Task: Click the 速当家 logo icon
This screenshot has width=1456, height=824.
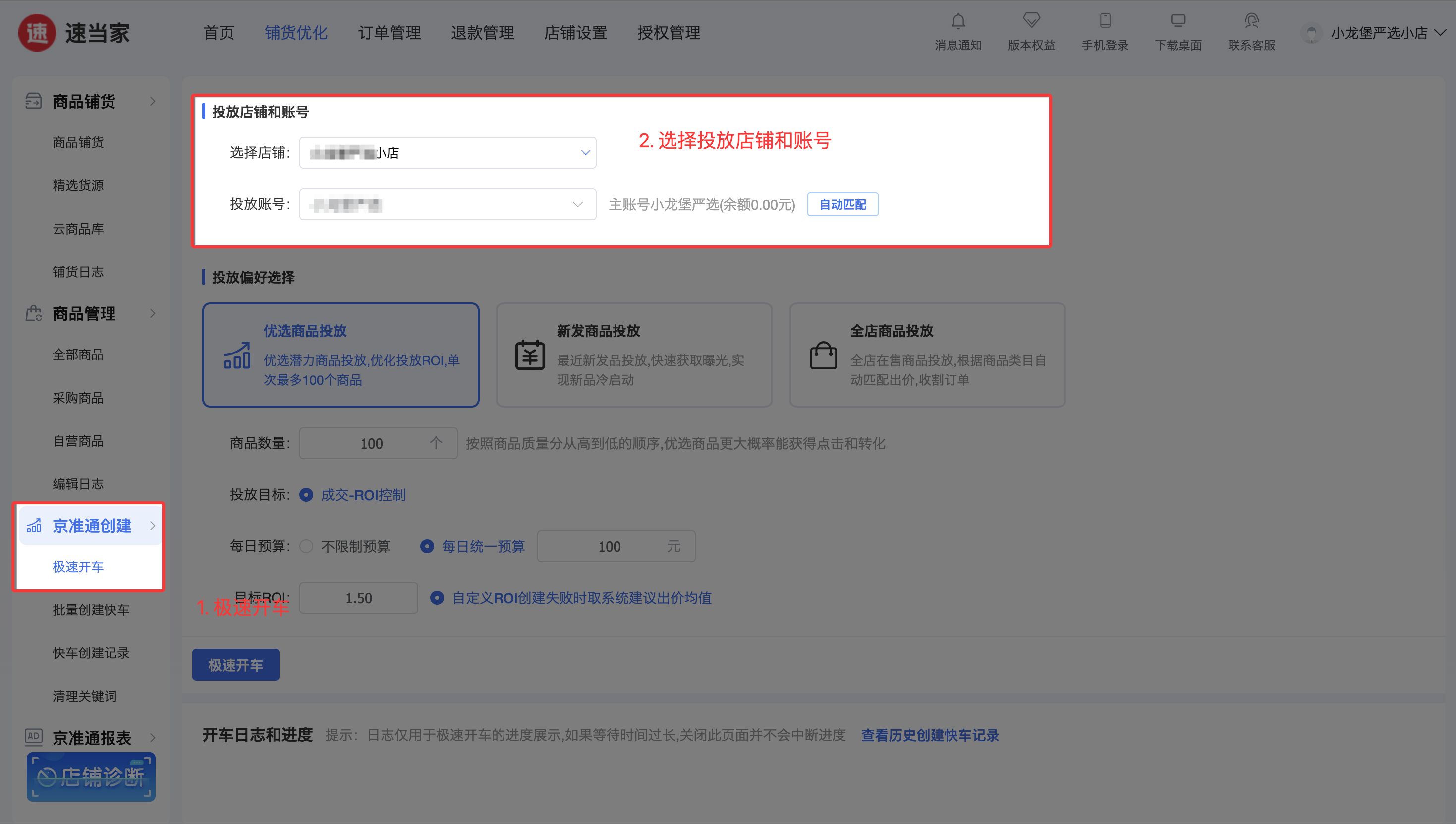Action: click(37, 33)
